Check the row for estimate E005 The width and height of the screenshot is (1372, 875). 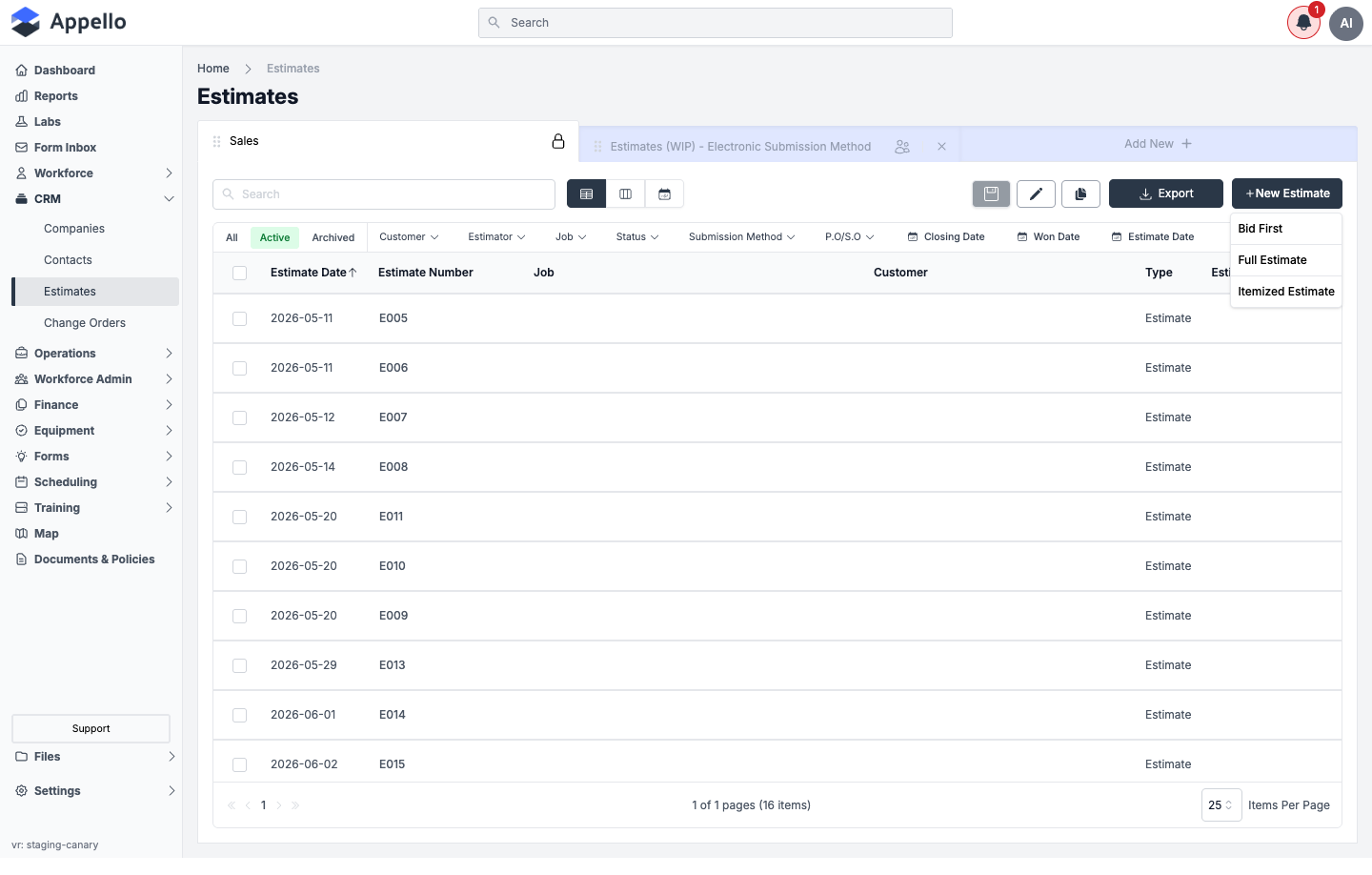(x=240, y=318)
